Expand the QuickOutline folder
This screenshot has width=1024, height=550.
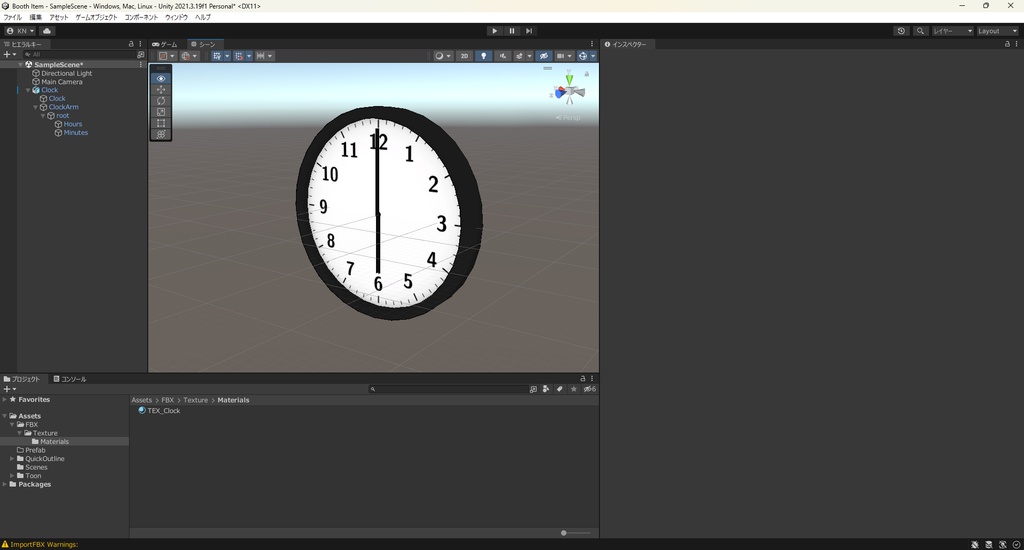(x=12, y=459)
